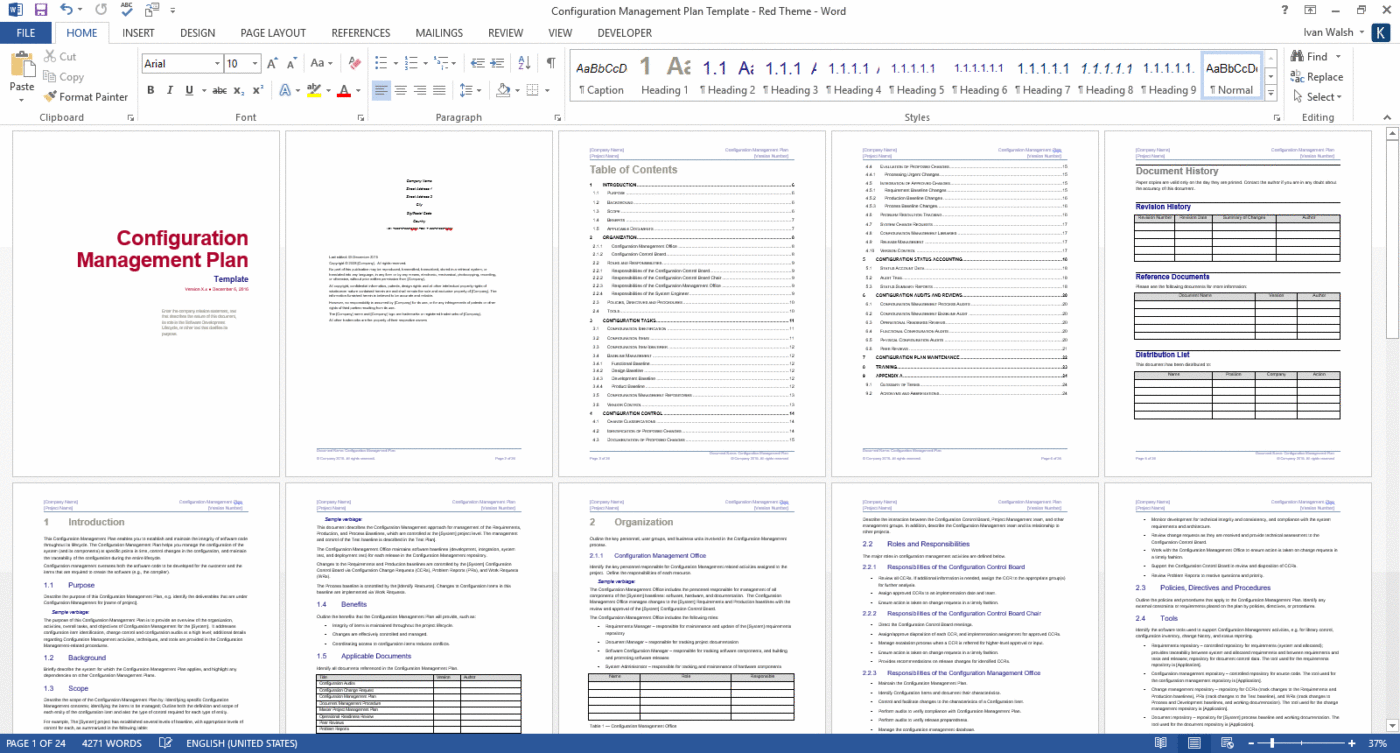Toggle Italic formatting on

pos(169,90)
